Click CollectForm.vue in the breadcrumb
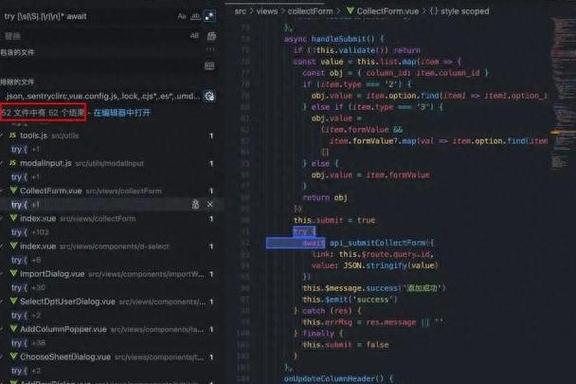Viewport: 576px width, 384px height. pos(388,11)
